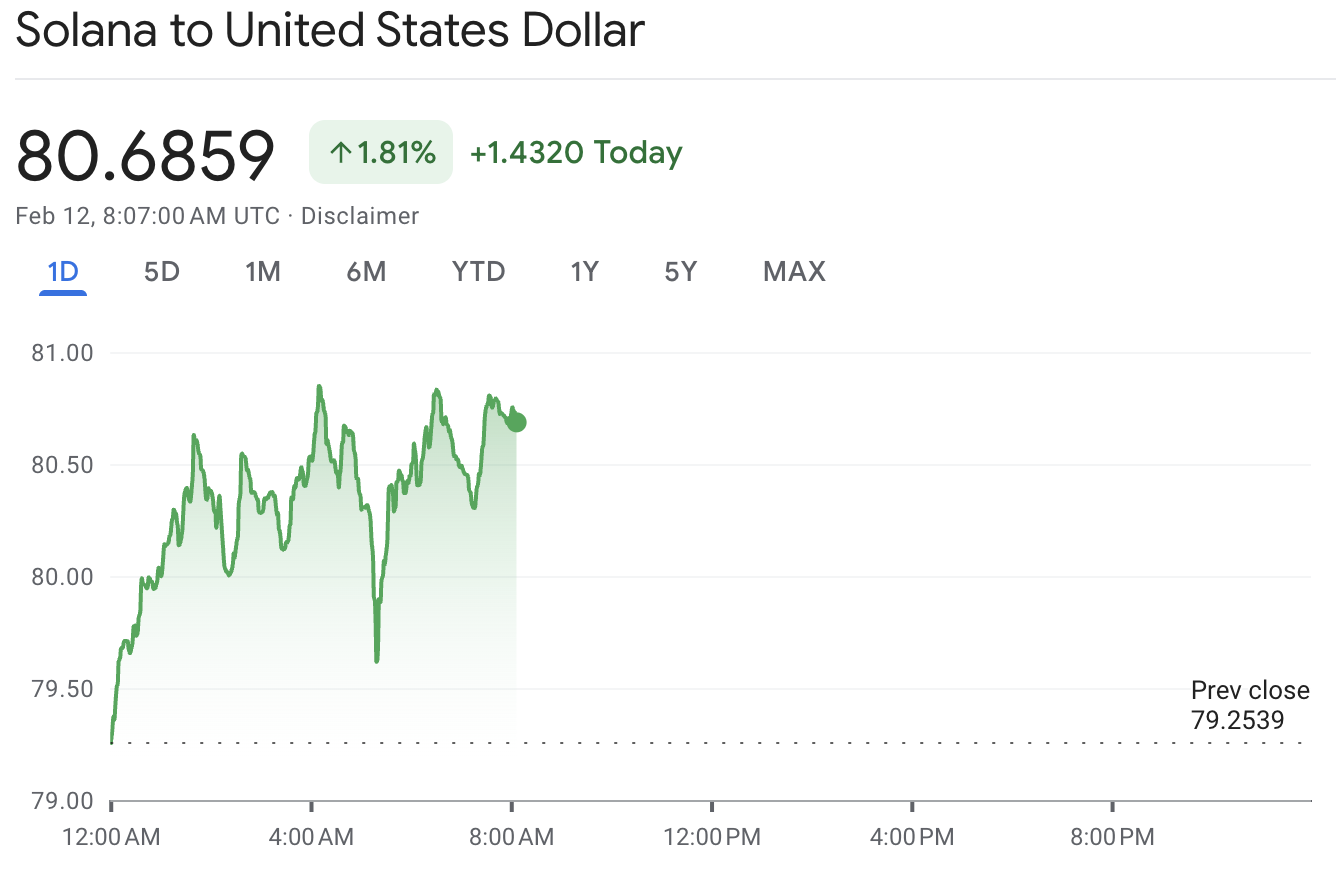
Task: Click the Solana to United States Dollar title
Action: (330, 31)
